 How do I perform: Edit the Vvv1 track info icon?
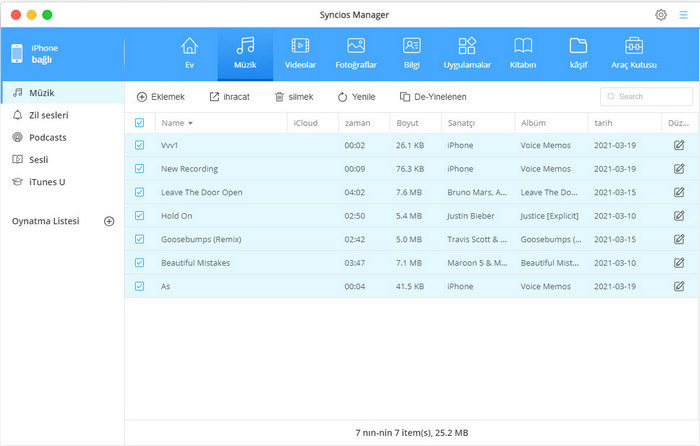coord(679,145)
